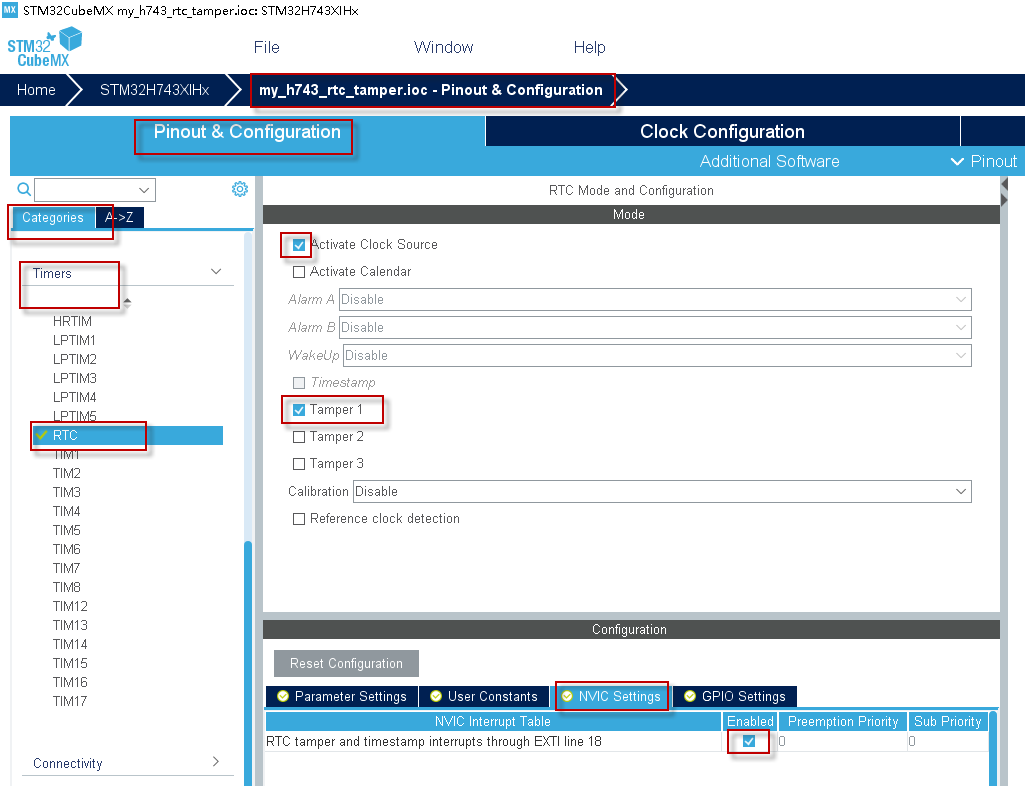
Task: Collapse the Timers category
Action: click(x=216, y=271)
